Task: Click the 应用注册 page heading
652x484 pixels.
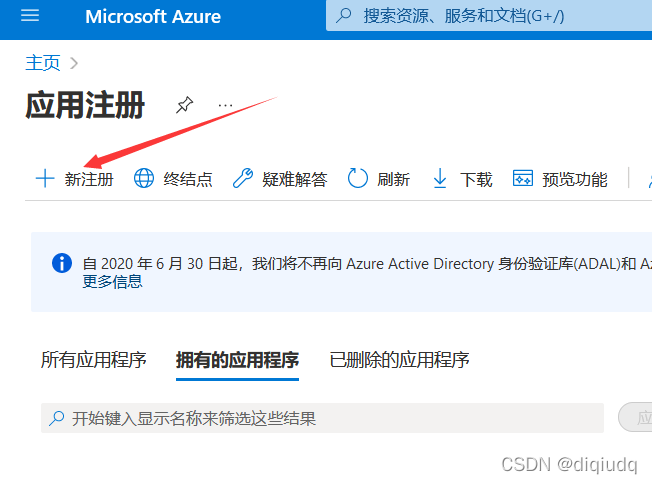Action: point(85,106)
